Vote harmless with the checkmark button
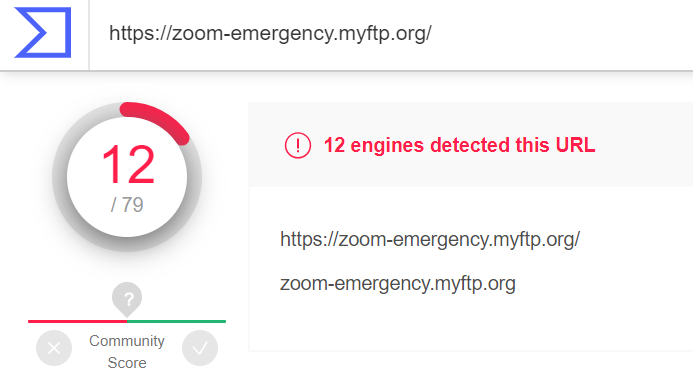Screen dimensions: 693x390 coord(200,348)
